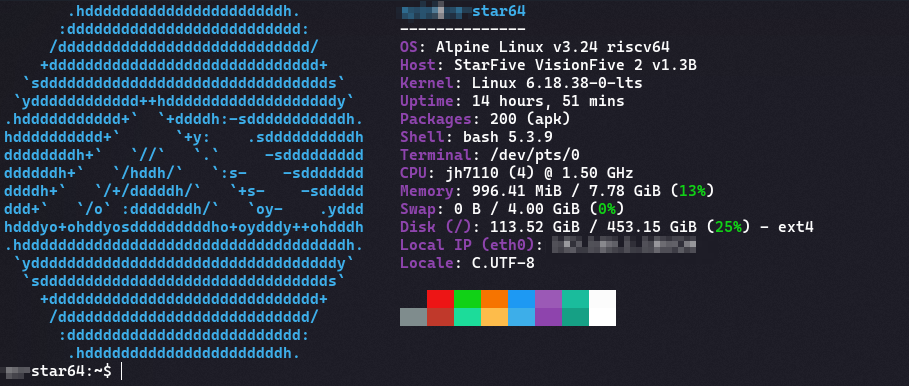Select 'Alpine Linux v3.24 riscv64' text

click(x=553, y=47)
